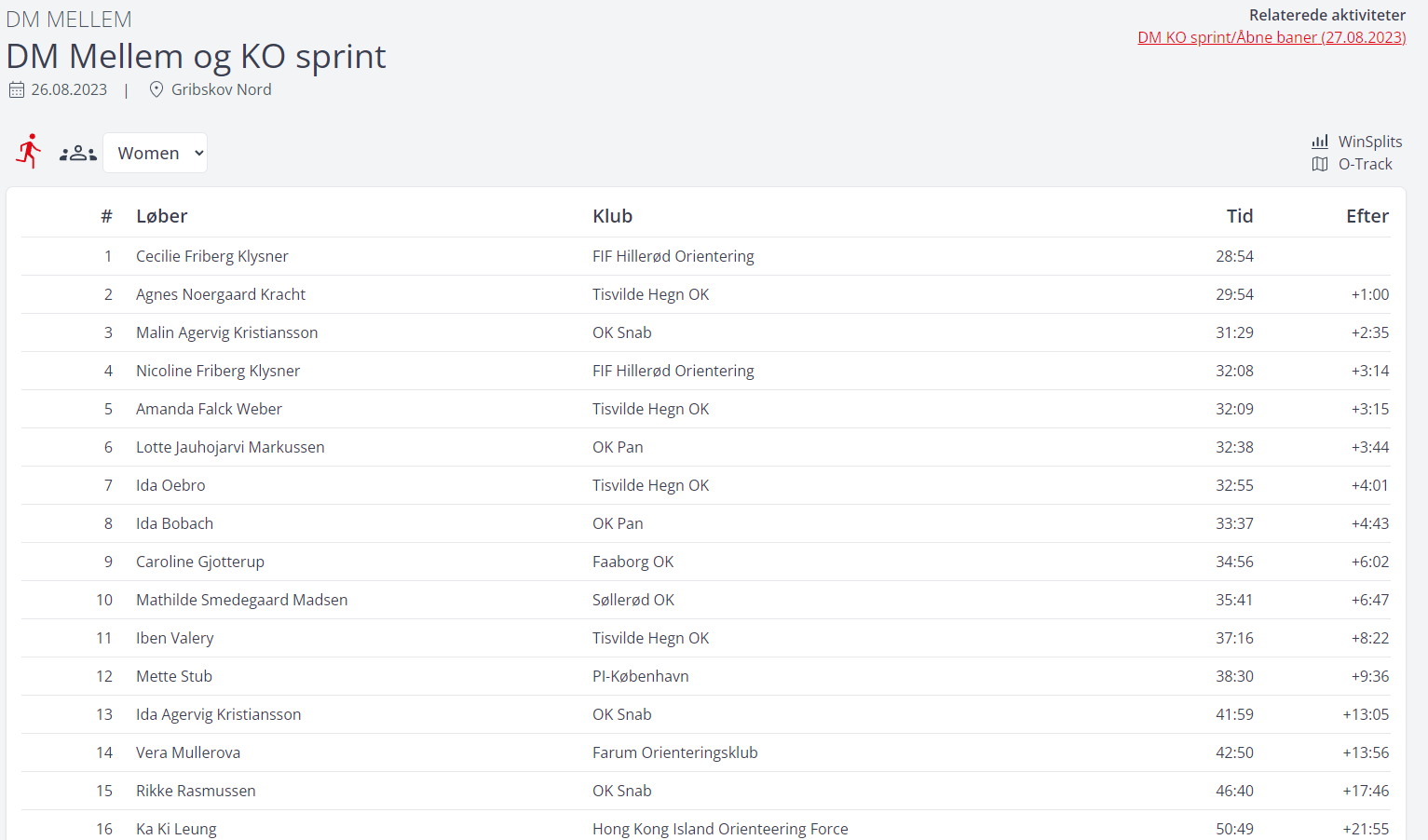1428x840 pixels.
Task: Click the Tid column header
Action: tap(1239, 216)
